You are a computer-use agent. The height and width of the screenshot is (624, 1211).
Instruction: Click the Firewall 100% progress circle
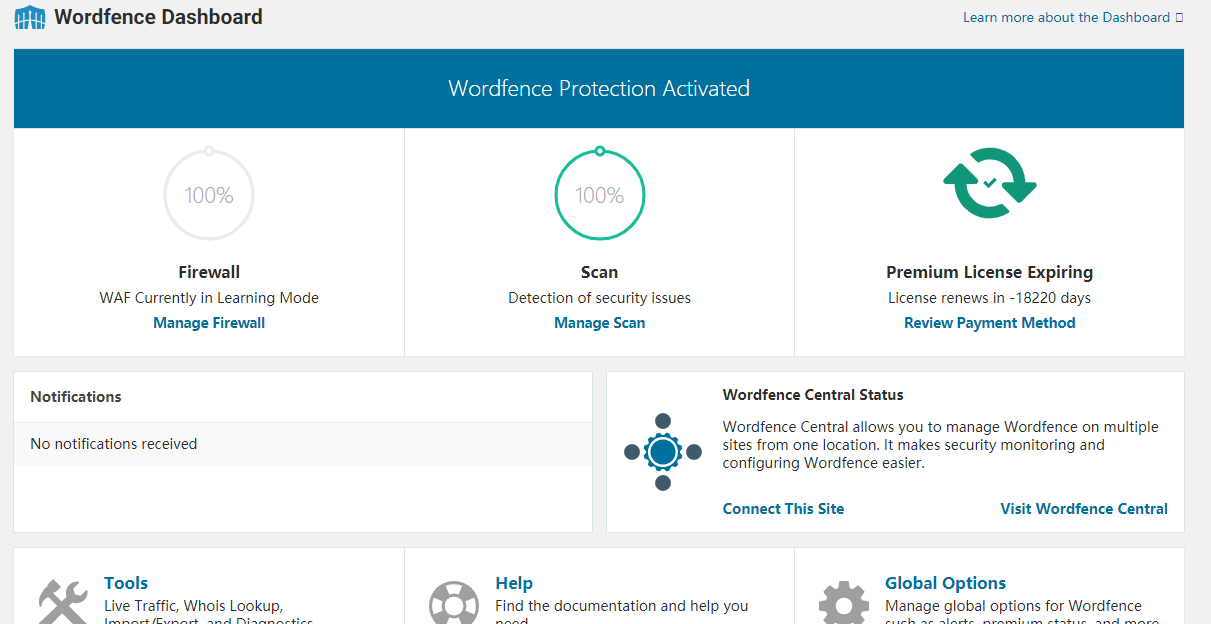[209, 195]
